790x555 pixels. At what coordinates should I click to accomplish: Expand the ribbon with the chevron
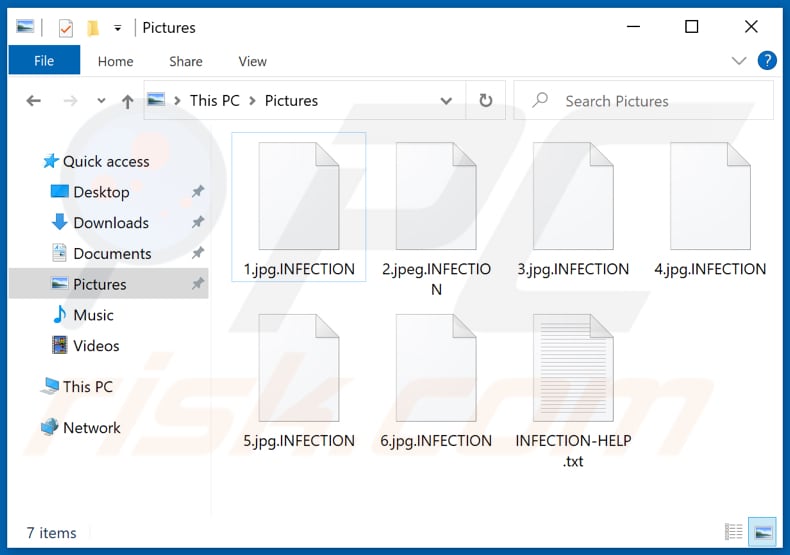739,61
